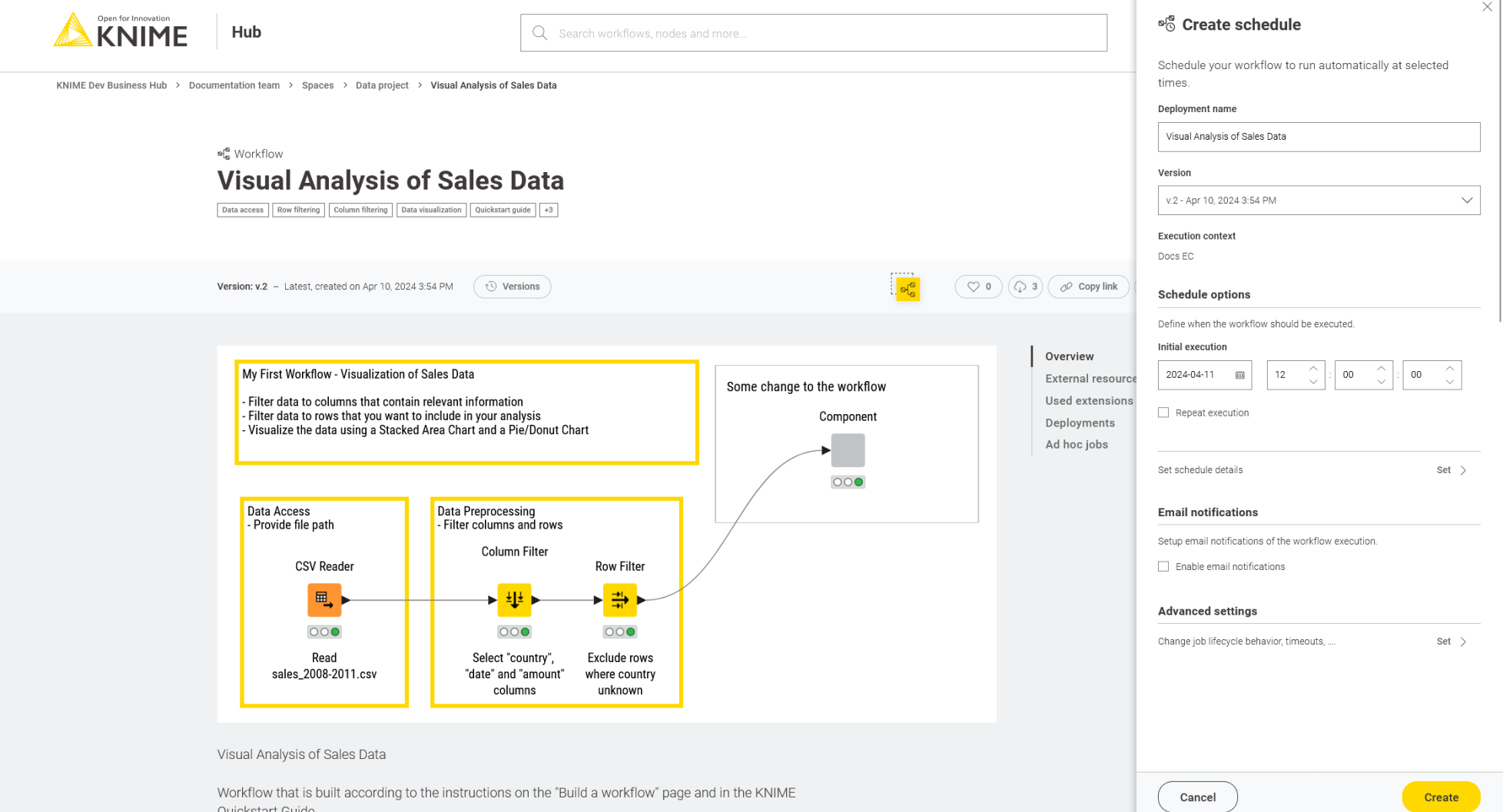Go to Ad hoc jobs section

coord(1076,444)
